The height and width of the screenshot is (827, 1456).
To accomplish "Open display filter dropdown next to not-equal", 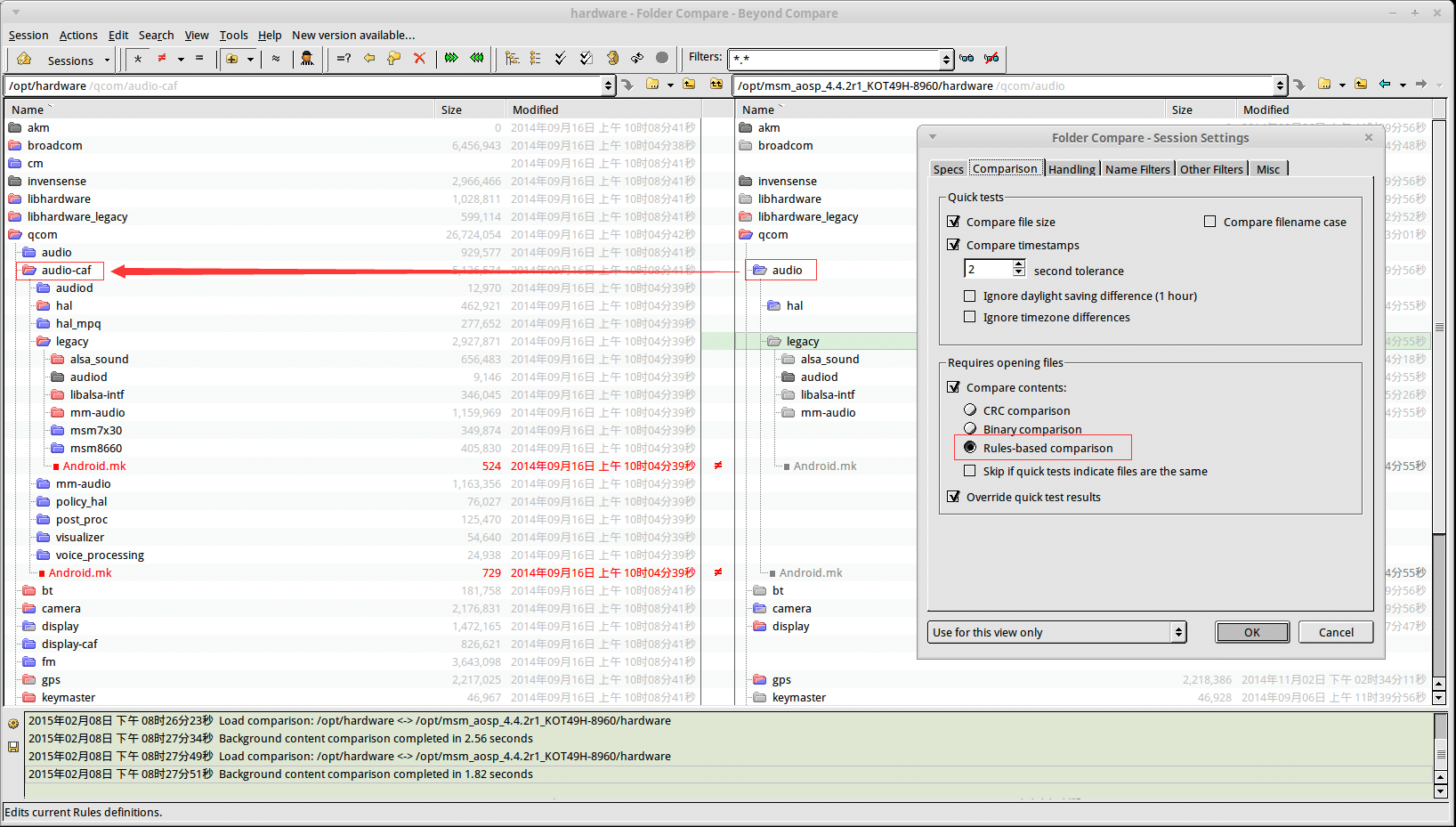I will point(180,60).
